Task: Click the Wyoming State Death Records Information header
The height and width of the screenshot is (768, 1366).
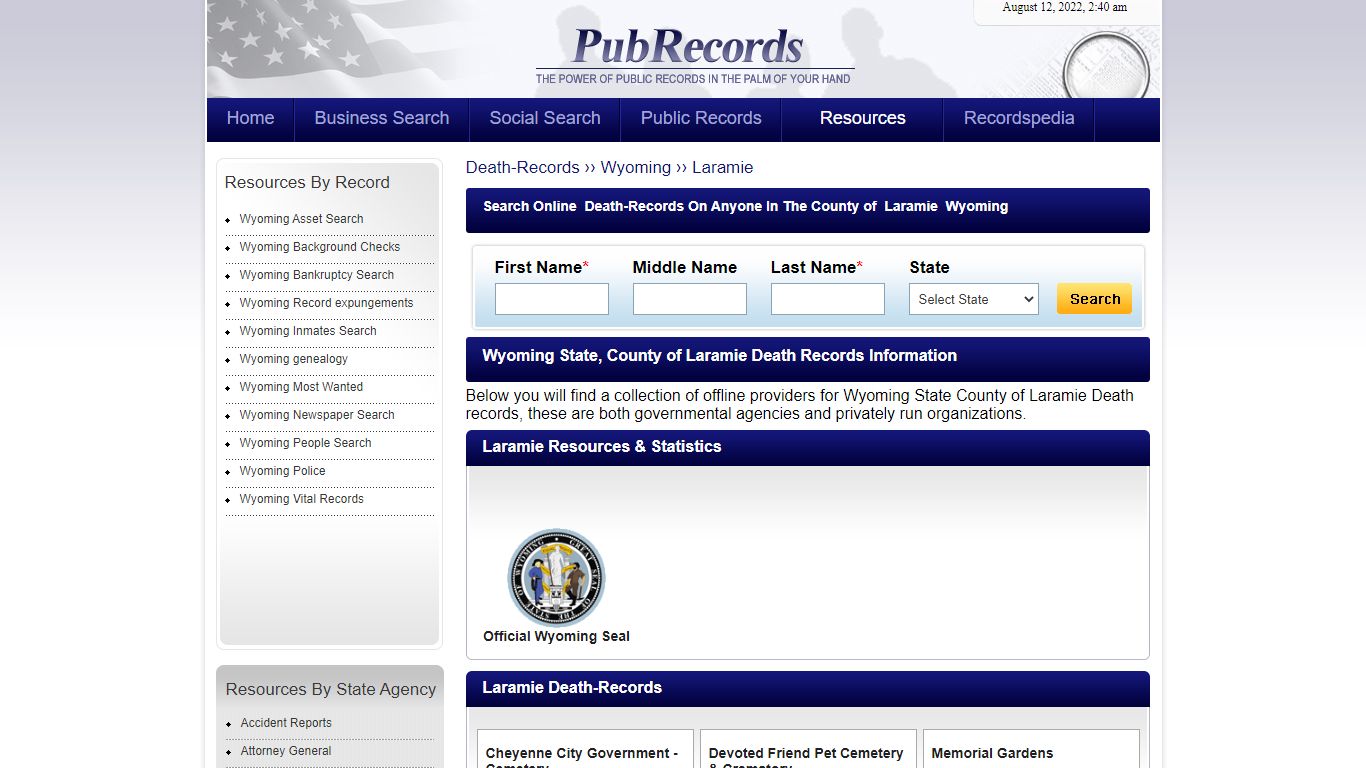Action: [x=808, y=358]
